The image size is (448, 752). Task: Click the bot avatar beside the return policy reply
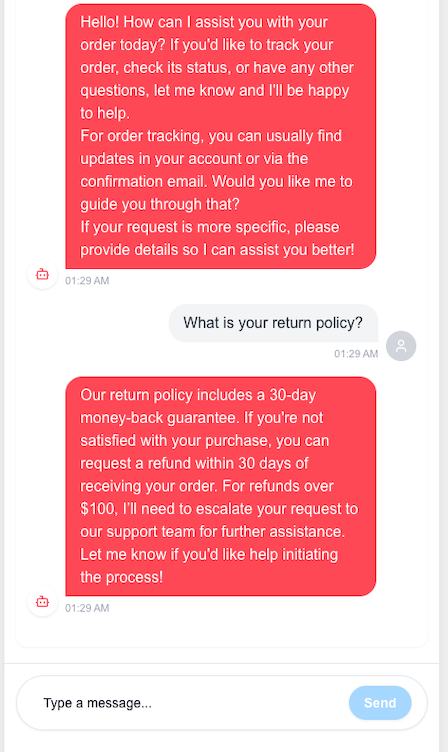[43, 601]
